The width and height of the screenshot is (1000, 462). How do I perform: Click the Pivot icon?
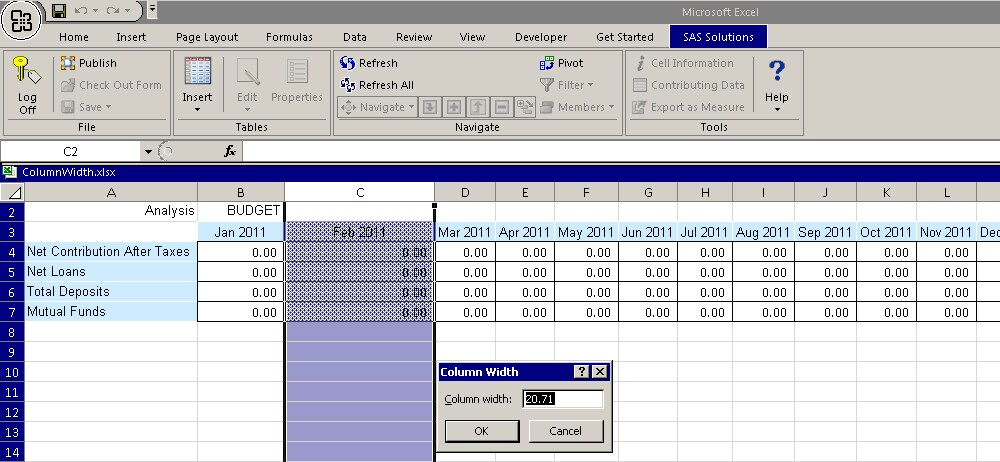pos(547,63)
